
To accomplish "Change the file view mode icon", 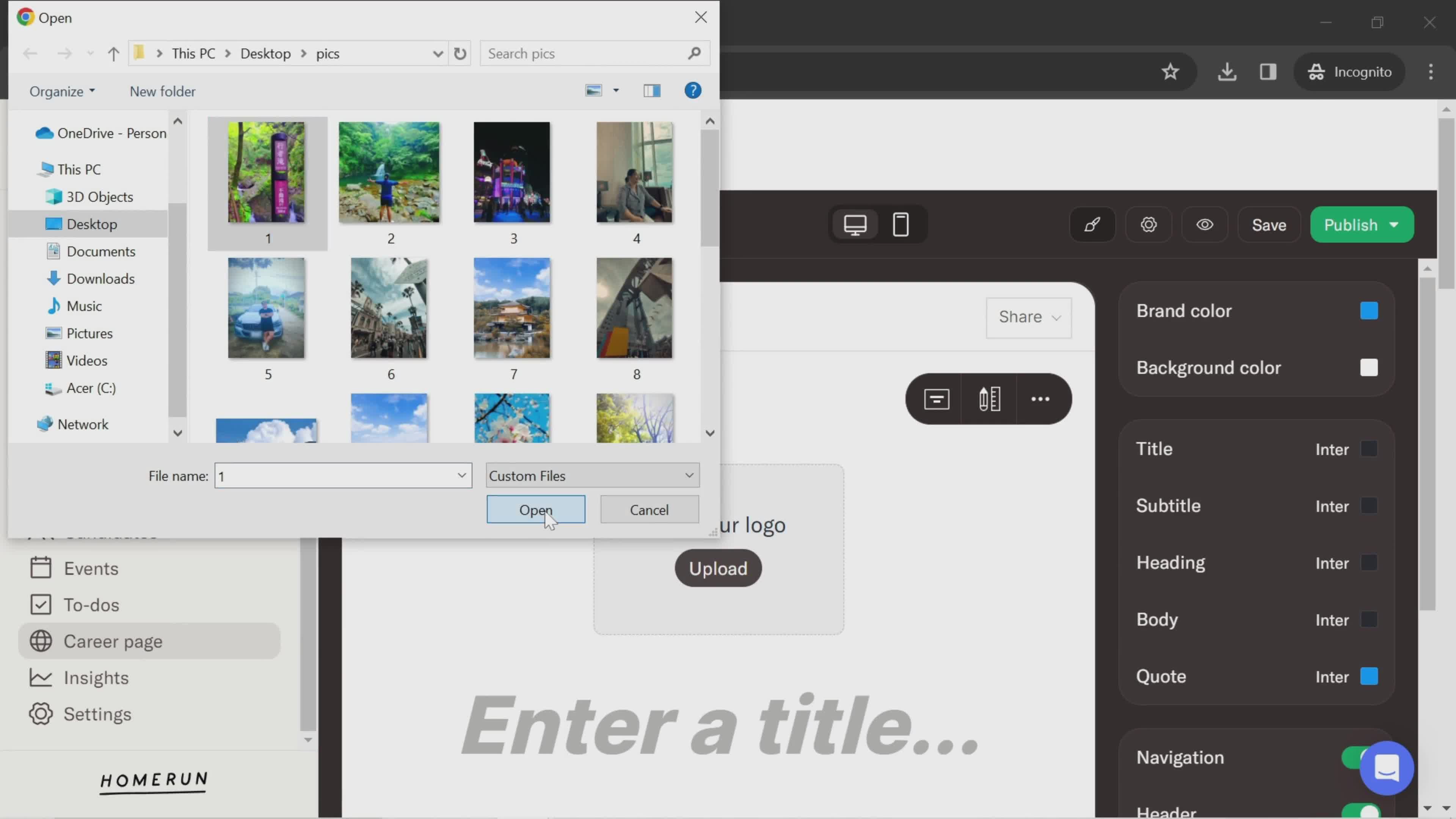I will coord(593,91).
